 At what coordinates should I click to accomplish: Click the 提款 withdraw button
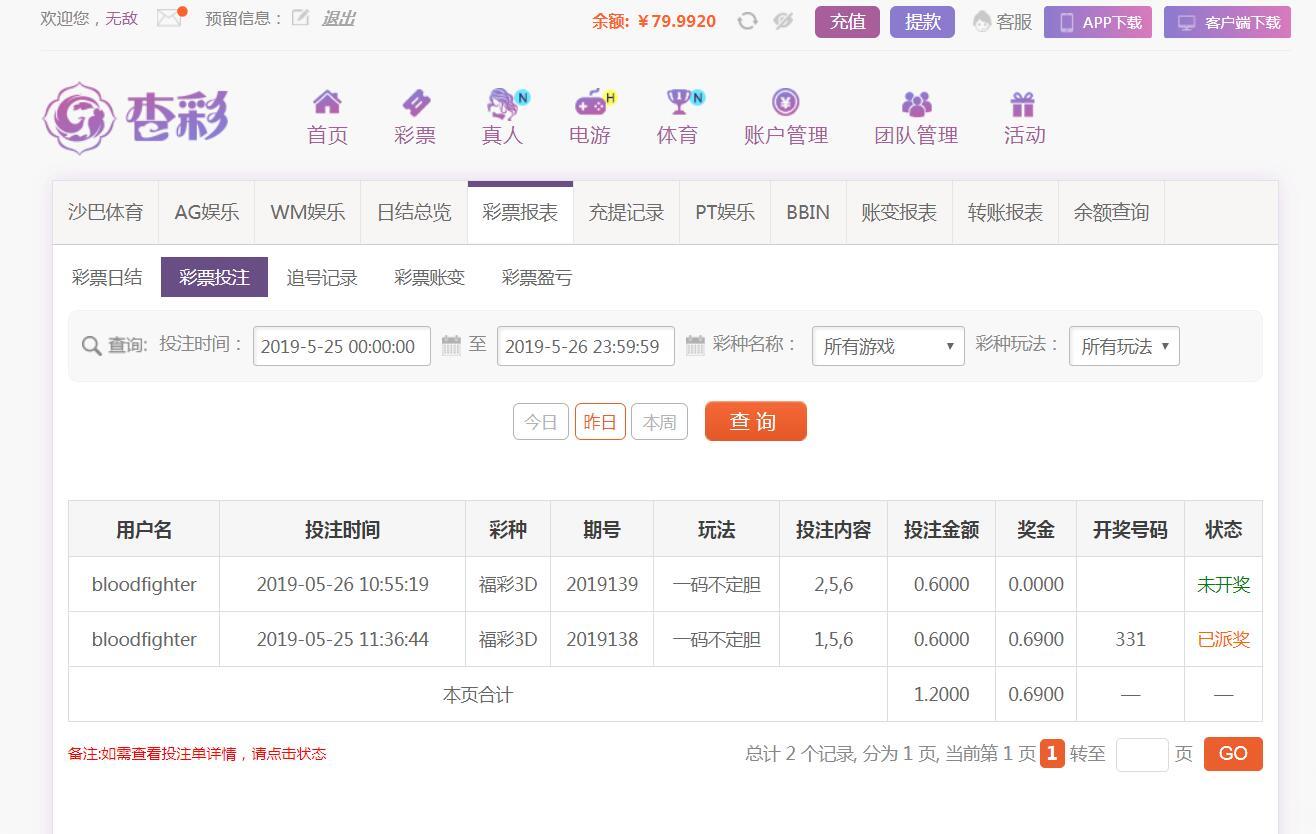coord(922,22)
